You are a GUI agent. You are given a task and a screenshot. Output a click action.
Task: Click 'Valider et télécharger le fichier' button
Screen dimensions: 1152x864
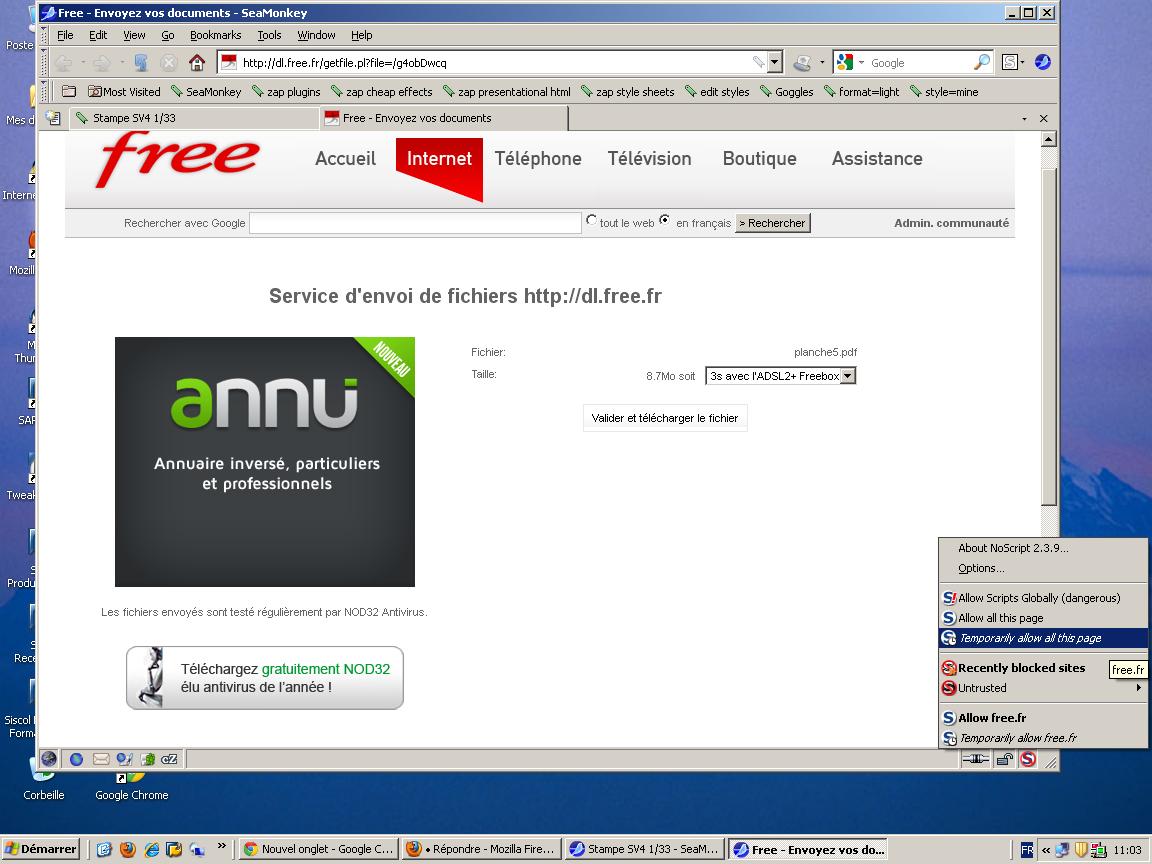665,418
